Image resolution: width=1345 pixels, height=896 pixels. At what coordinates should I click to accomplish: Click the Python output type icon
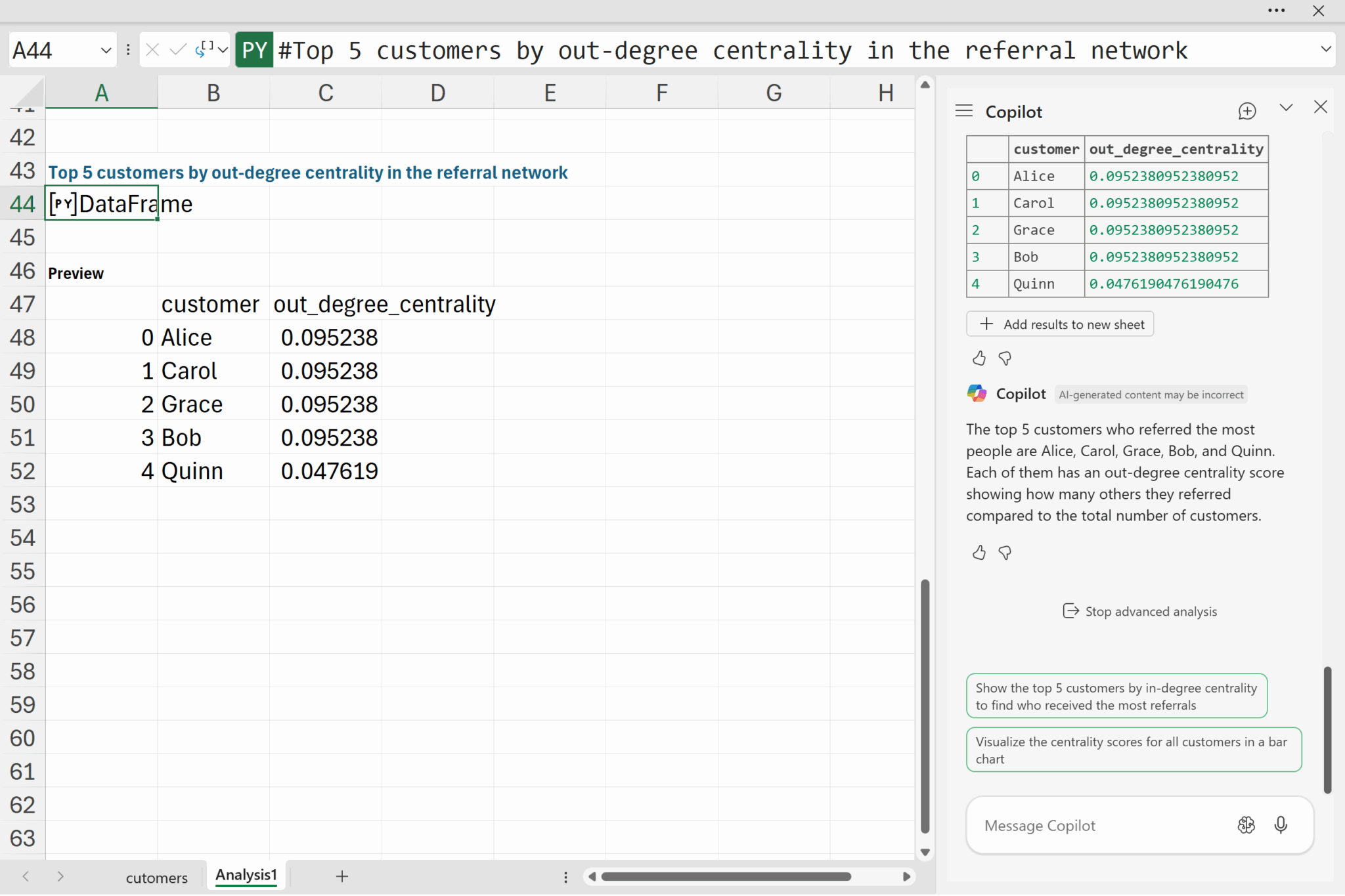point(205,50)
